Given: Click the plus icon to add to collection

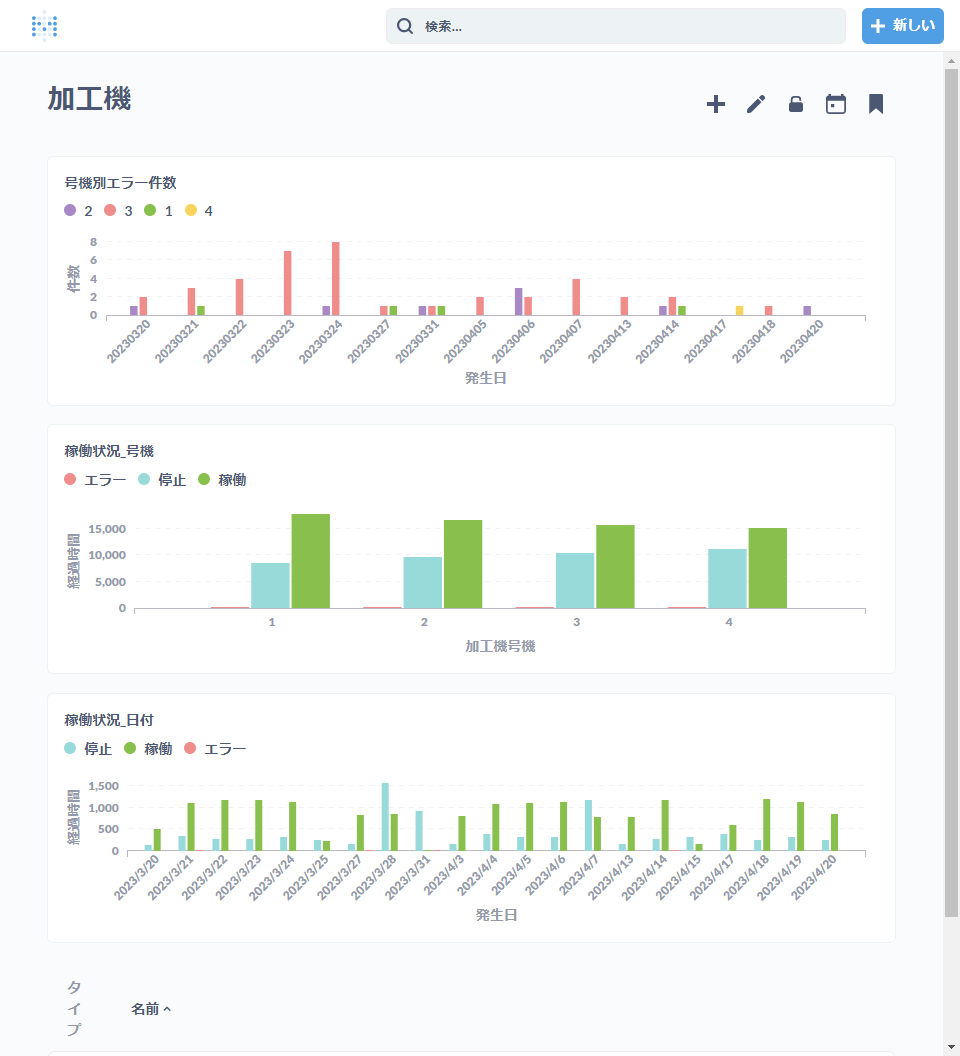Looking at the screenshot, I should click(x=716, y=104).
